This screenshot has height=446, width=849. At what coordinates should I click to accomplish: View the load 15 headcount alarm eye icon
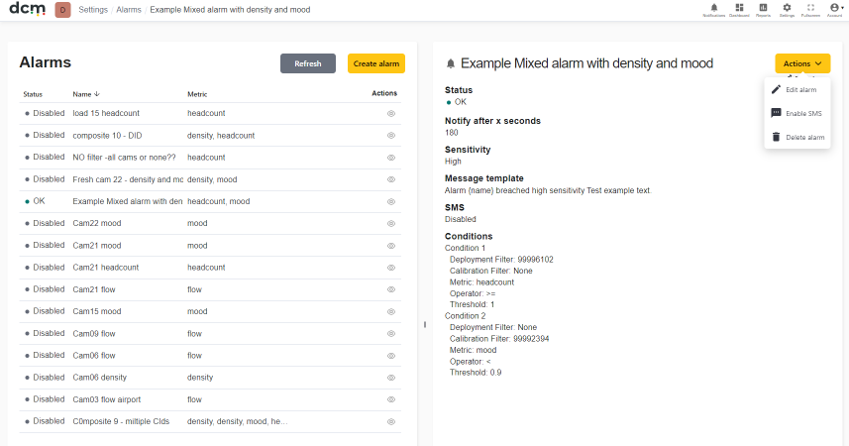click(391, 114)
